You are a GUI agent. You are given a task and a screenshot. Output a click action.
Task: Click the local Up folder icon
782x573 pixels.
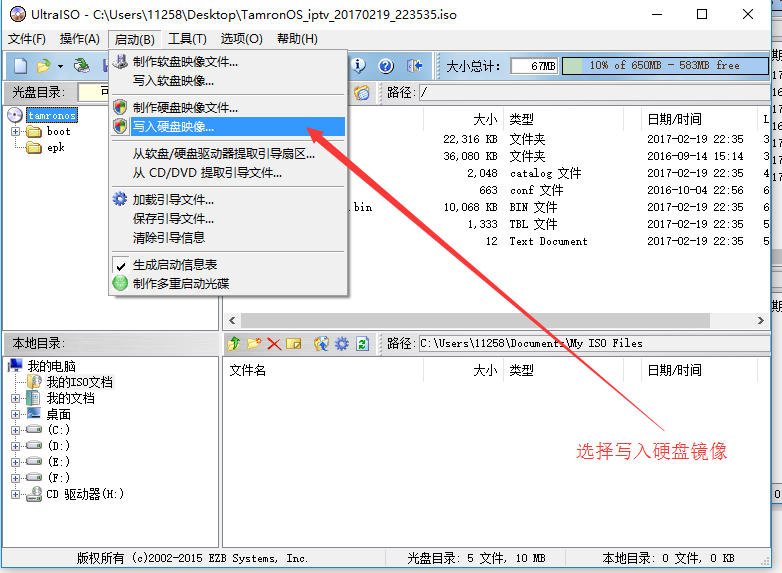(234, 344)
